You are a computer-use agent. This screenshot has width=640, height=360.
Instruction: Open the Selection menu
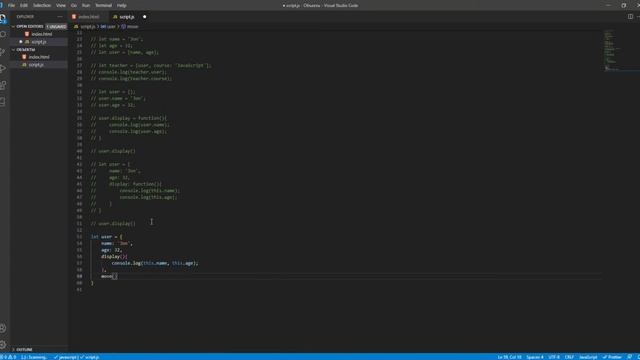(42, 5)
